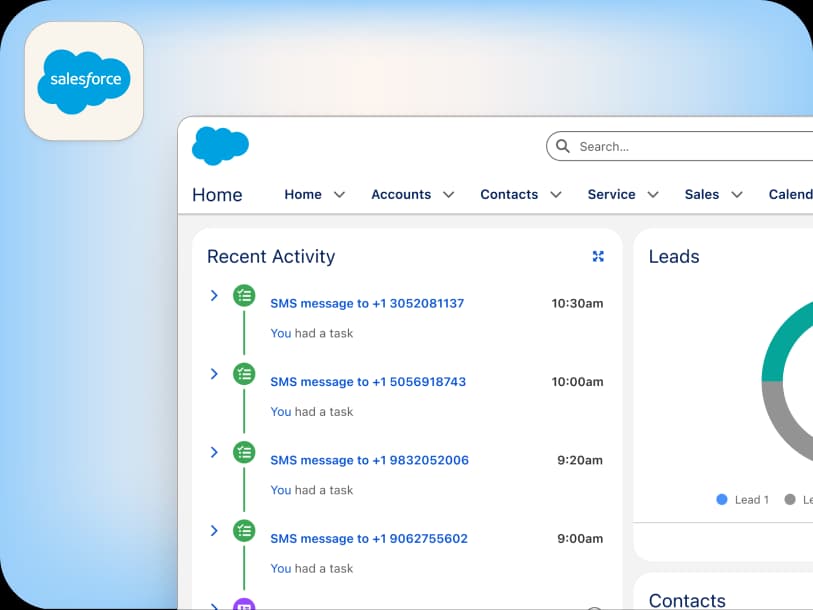Click the large Home app name label
Image resolution: width=813 pixels, height=610 pixels.
coord(217,195)
